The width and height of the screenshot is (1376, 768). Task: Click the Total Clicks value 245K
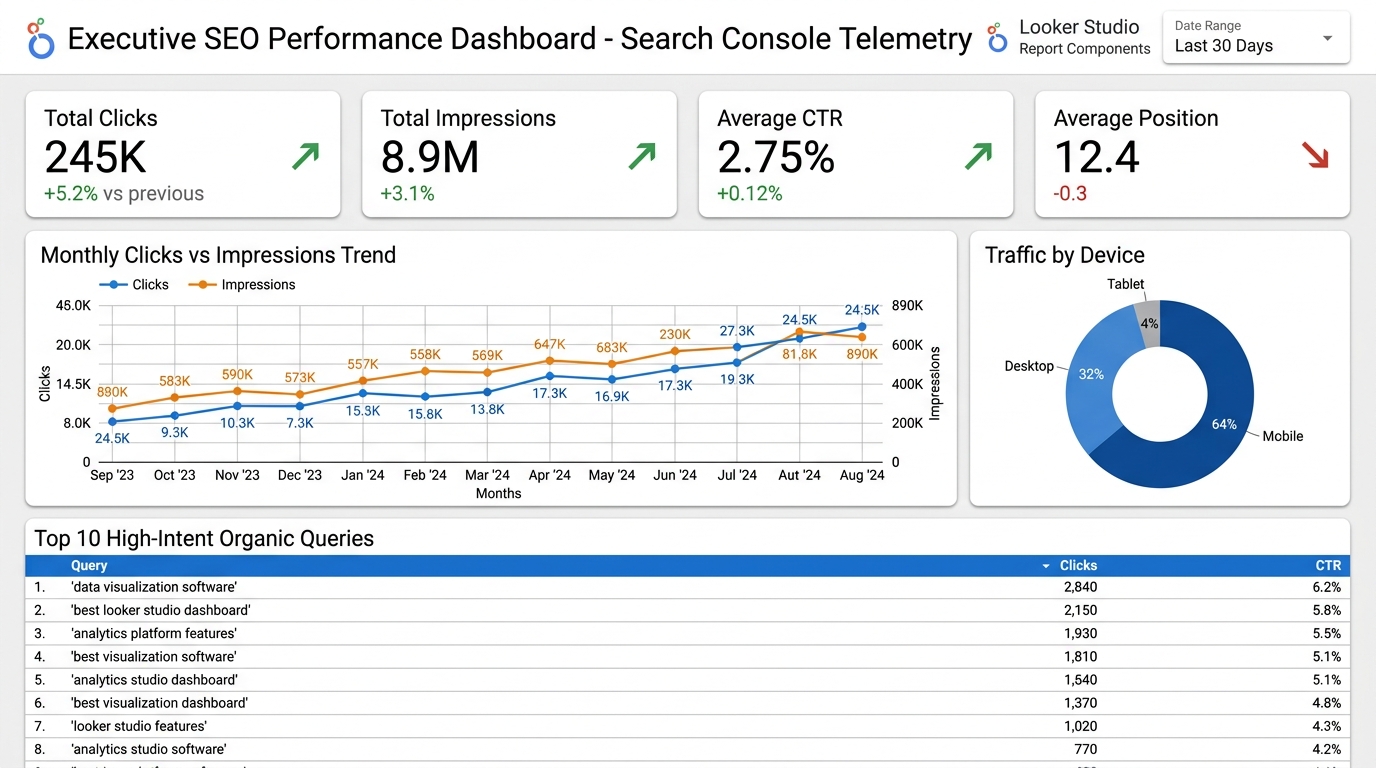96,157
